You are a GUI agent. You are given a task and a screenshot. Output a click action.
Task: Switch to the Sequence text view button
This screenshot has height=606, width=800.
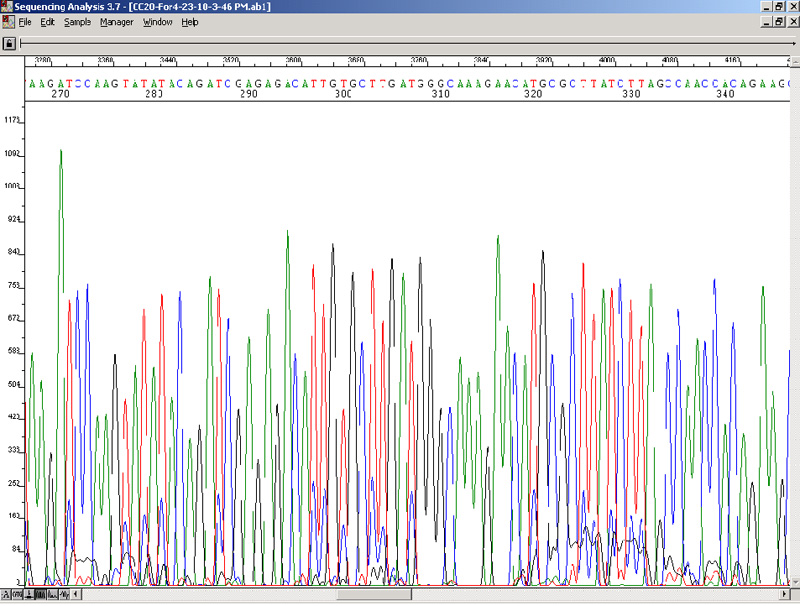(x=17, y=594)
